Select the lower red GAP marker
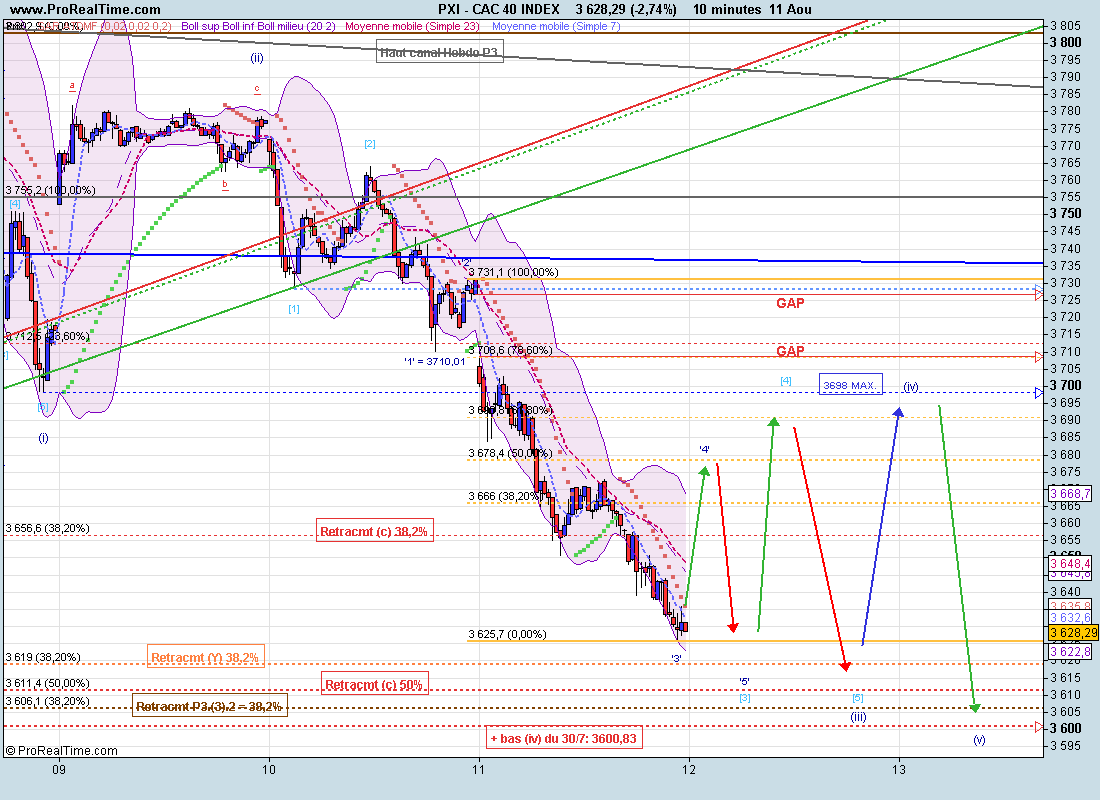 [790, 351]
